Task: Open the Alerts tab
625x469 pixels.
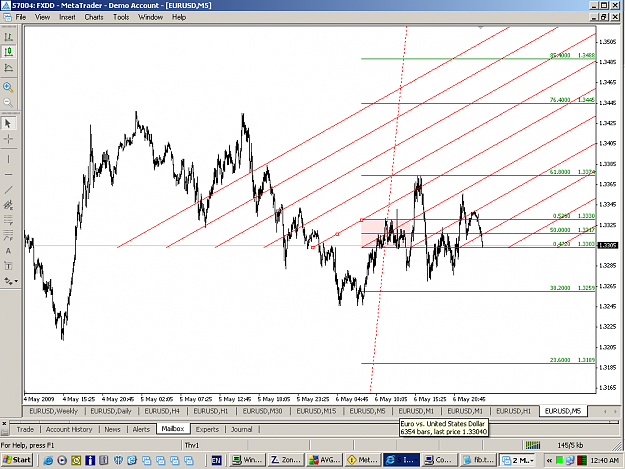Action: coord(141,429)
